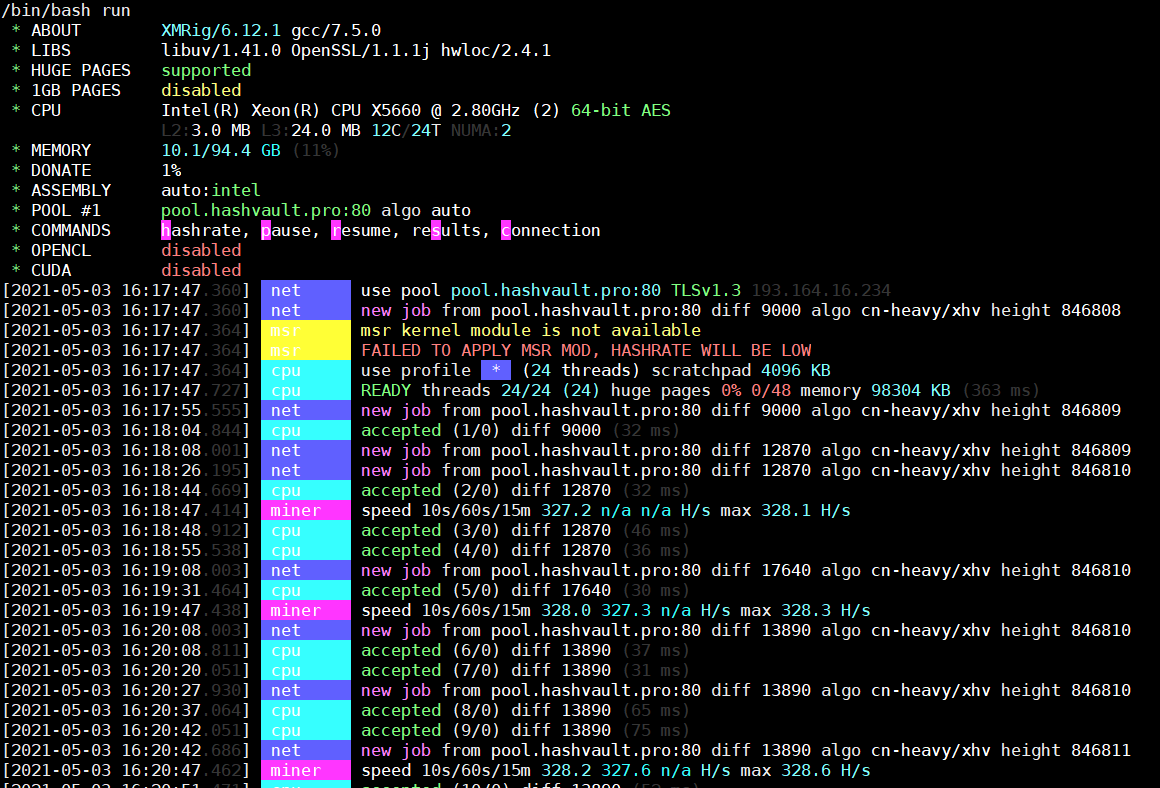The width and height of the screenshot is (1160, 788).
Task: Click the highlighted "s" in results command
Action: coord(436,230)
